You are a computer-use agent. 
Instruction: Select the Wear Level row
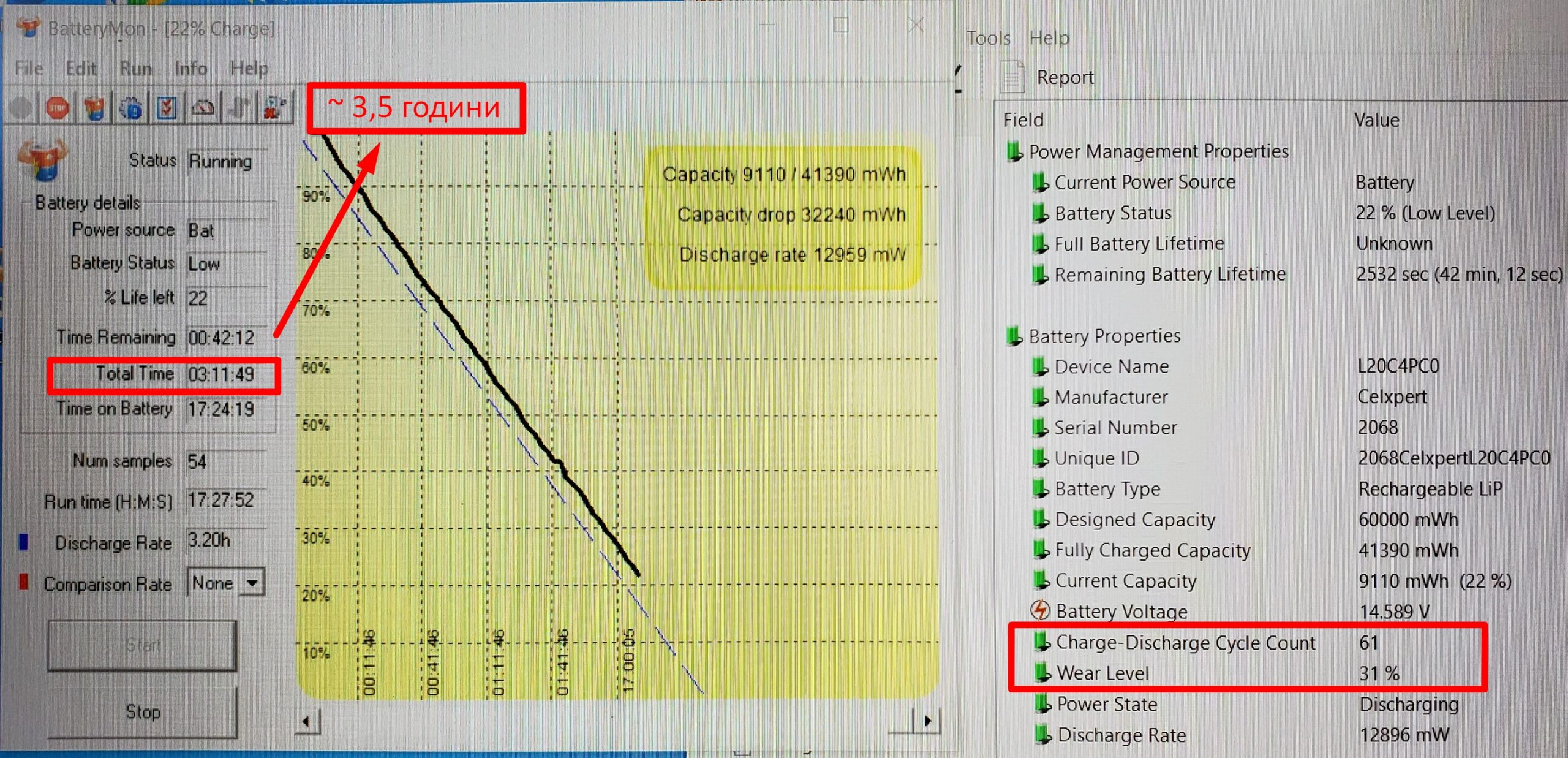coord(1102,673)
